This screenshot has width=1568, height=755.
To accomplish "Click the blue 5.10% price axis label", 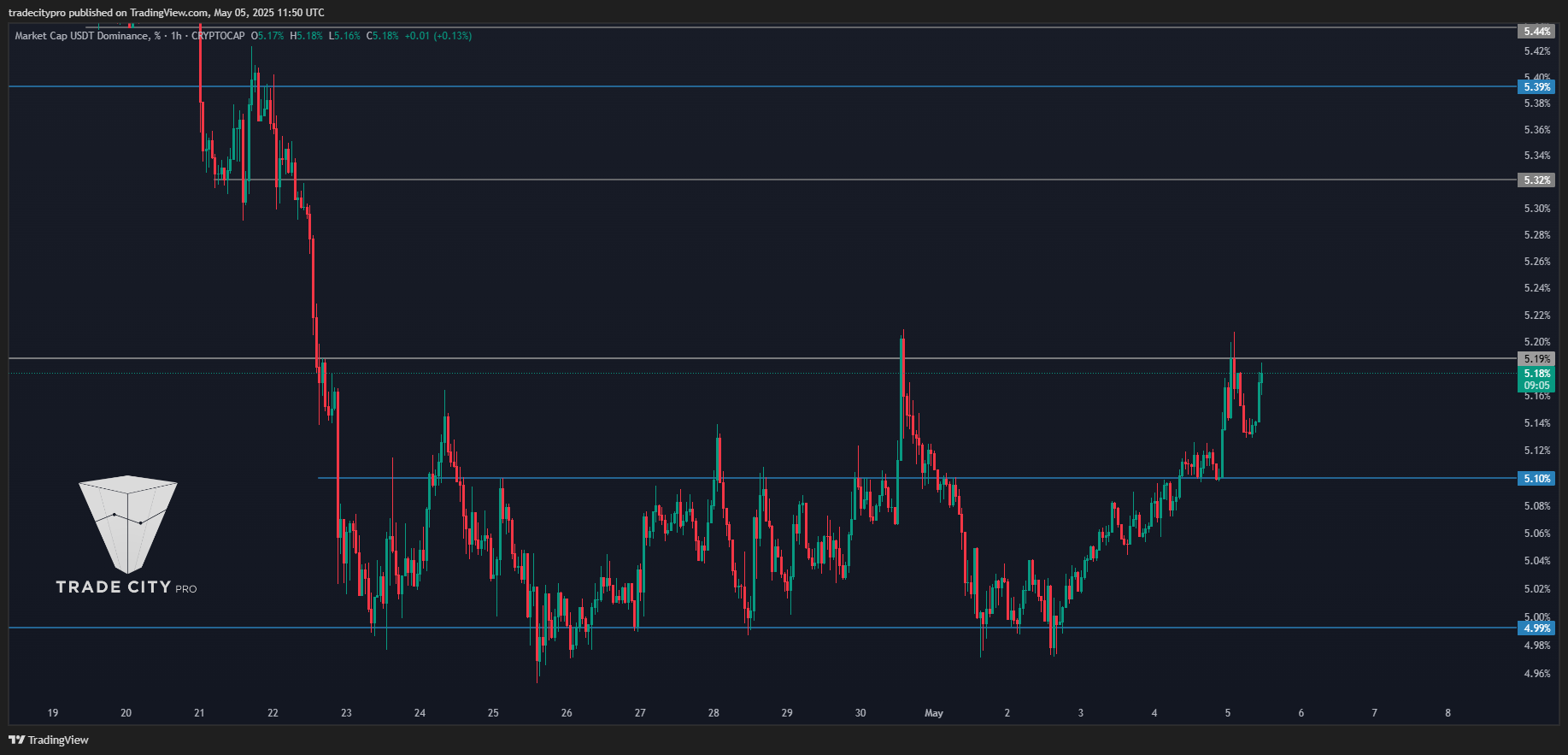I will pos(1536,479).
